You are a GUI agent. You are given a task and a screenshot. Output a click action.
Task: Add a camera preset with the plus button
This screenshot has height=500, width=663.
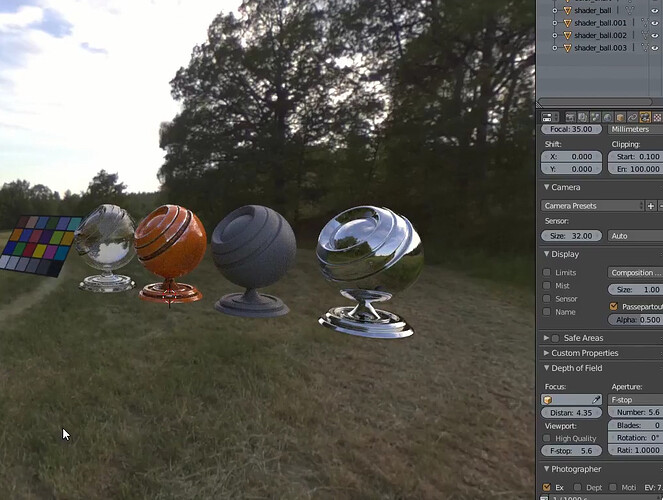[x=651, y=206]
